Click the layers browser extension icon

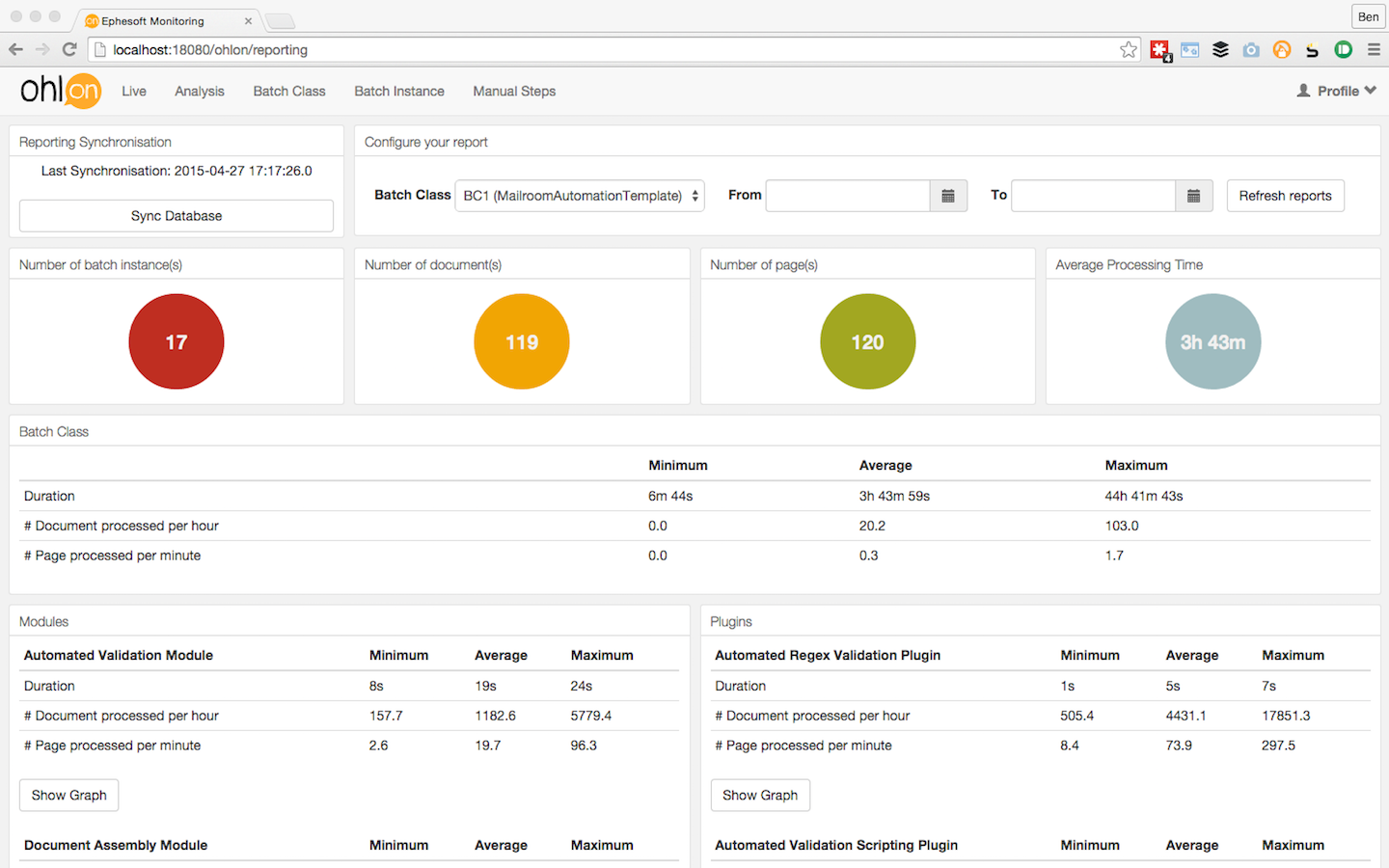[x=1220, y=48]
